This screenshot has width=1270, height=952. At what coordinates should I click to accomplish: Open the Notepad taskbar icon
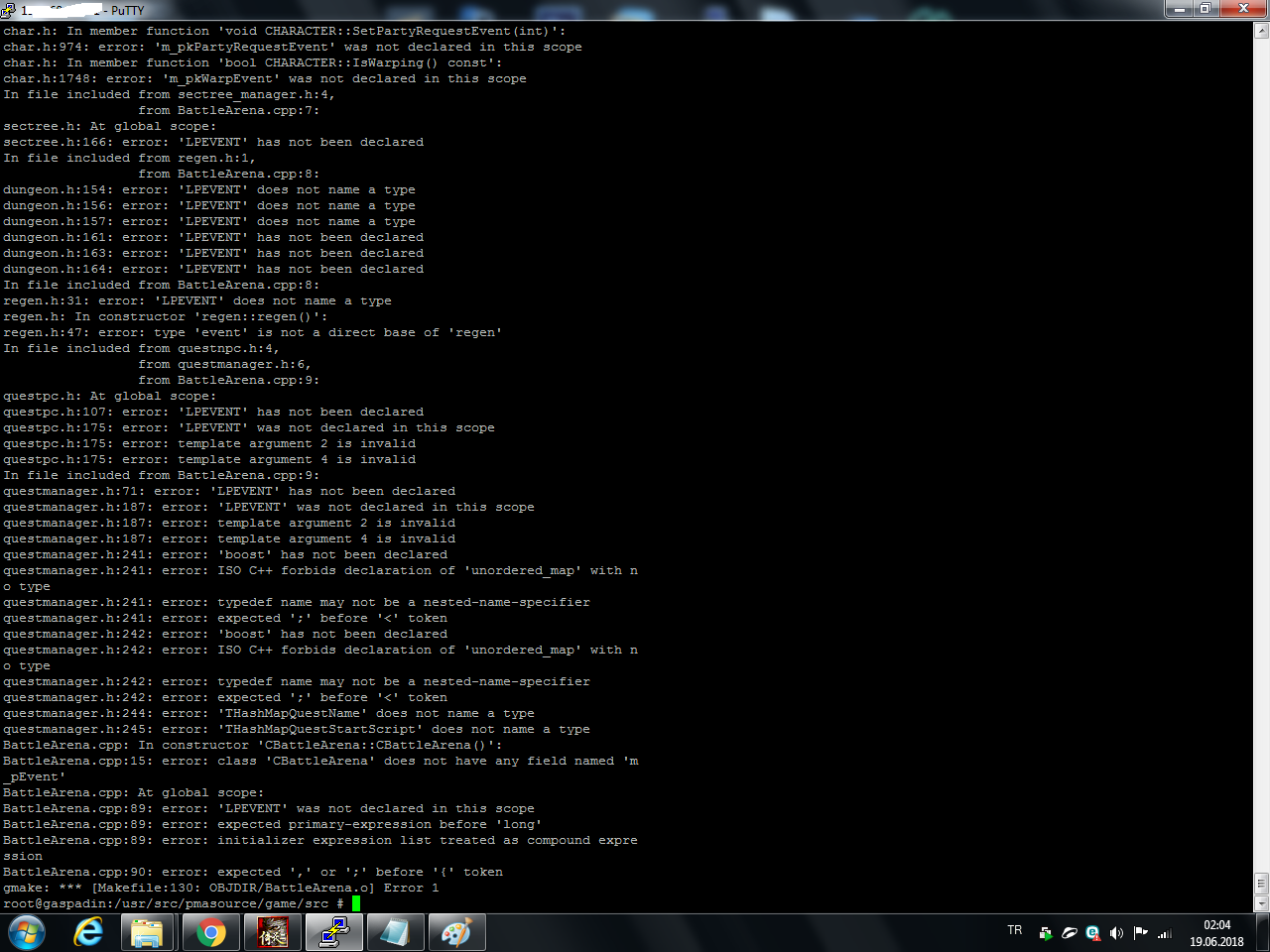(395, 933)
